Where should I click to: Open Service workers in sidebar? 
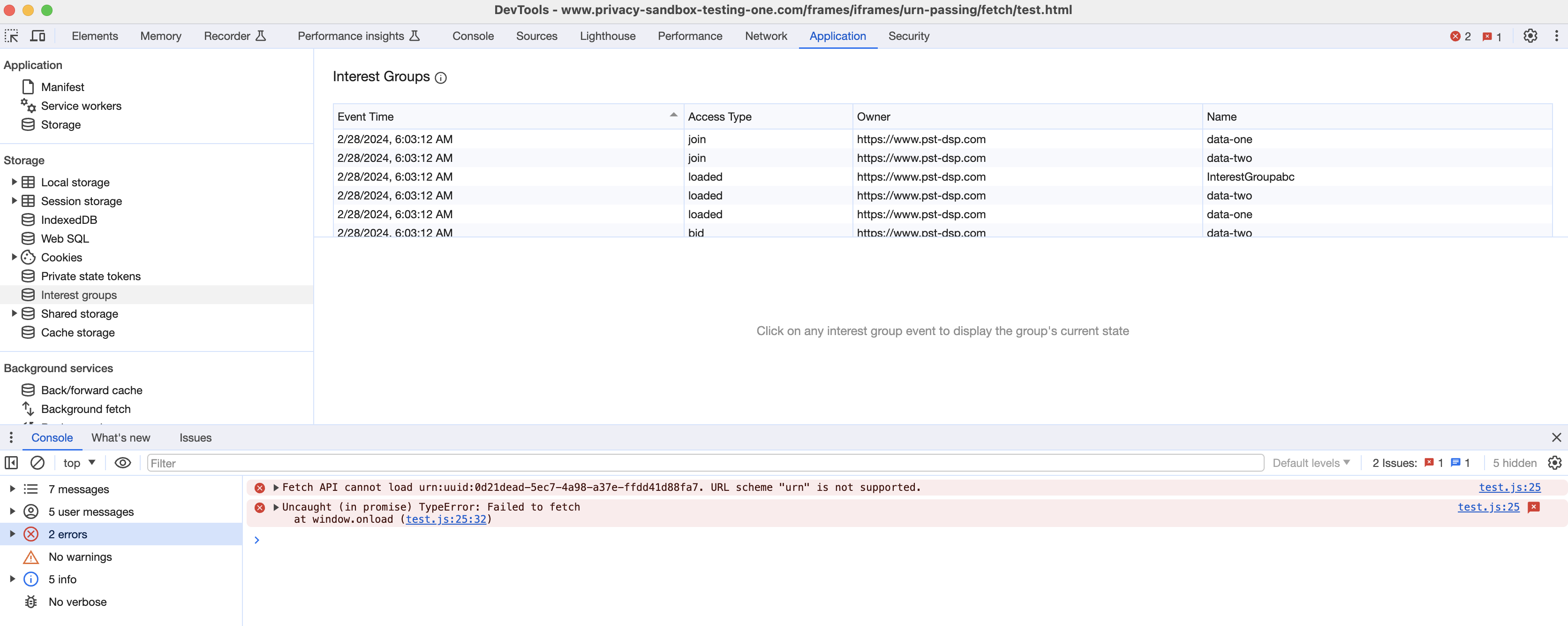coord(81,106)
